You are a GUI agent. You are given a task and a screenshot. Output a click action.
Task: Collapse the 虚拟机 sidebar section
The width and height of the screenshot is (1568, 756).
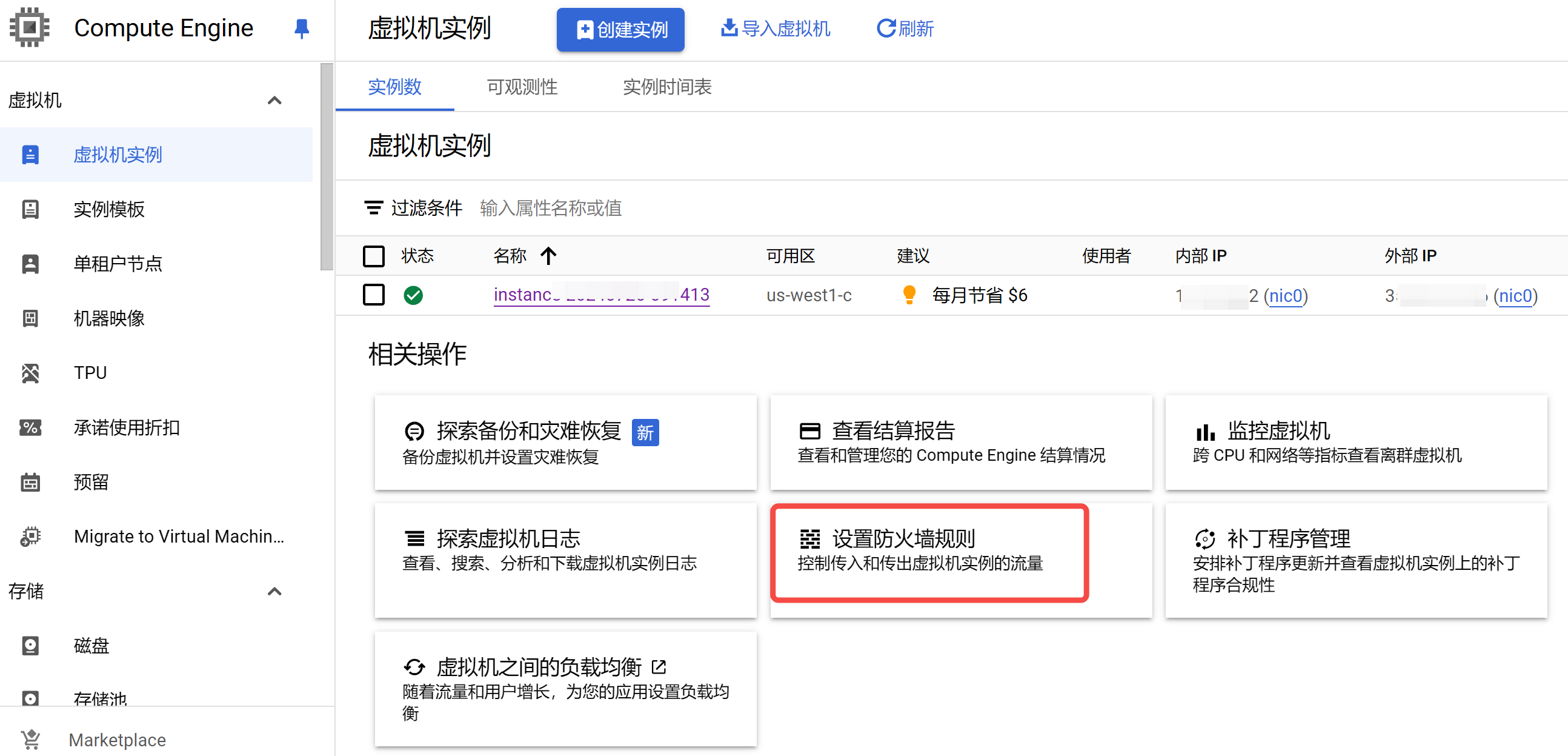tap(274, 101)
